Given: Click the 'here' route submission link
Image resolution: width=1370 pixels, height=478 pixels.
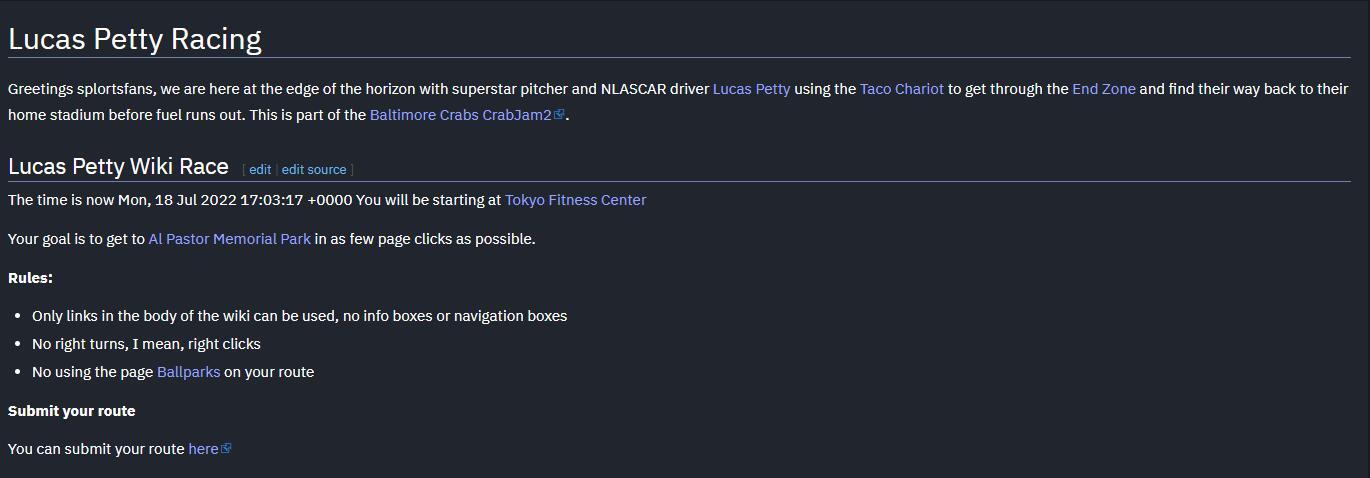Looking at the screenshot, I should pos(203,449).
